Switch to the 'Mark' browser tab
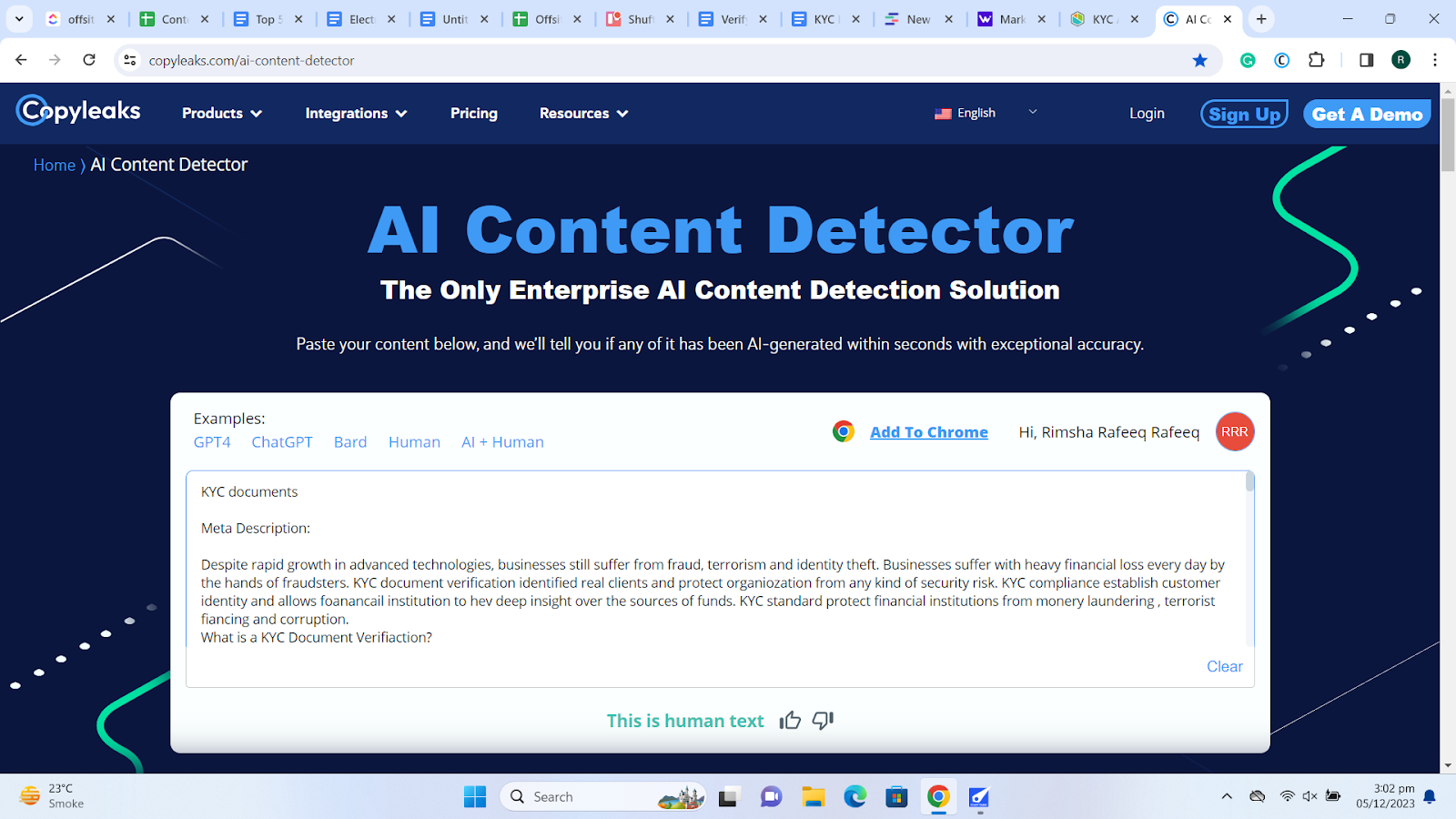This screenshot has width=1456, height=819. pyautogui.click(x=1011, y=18)
